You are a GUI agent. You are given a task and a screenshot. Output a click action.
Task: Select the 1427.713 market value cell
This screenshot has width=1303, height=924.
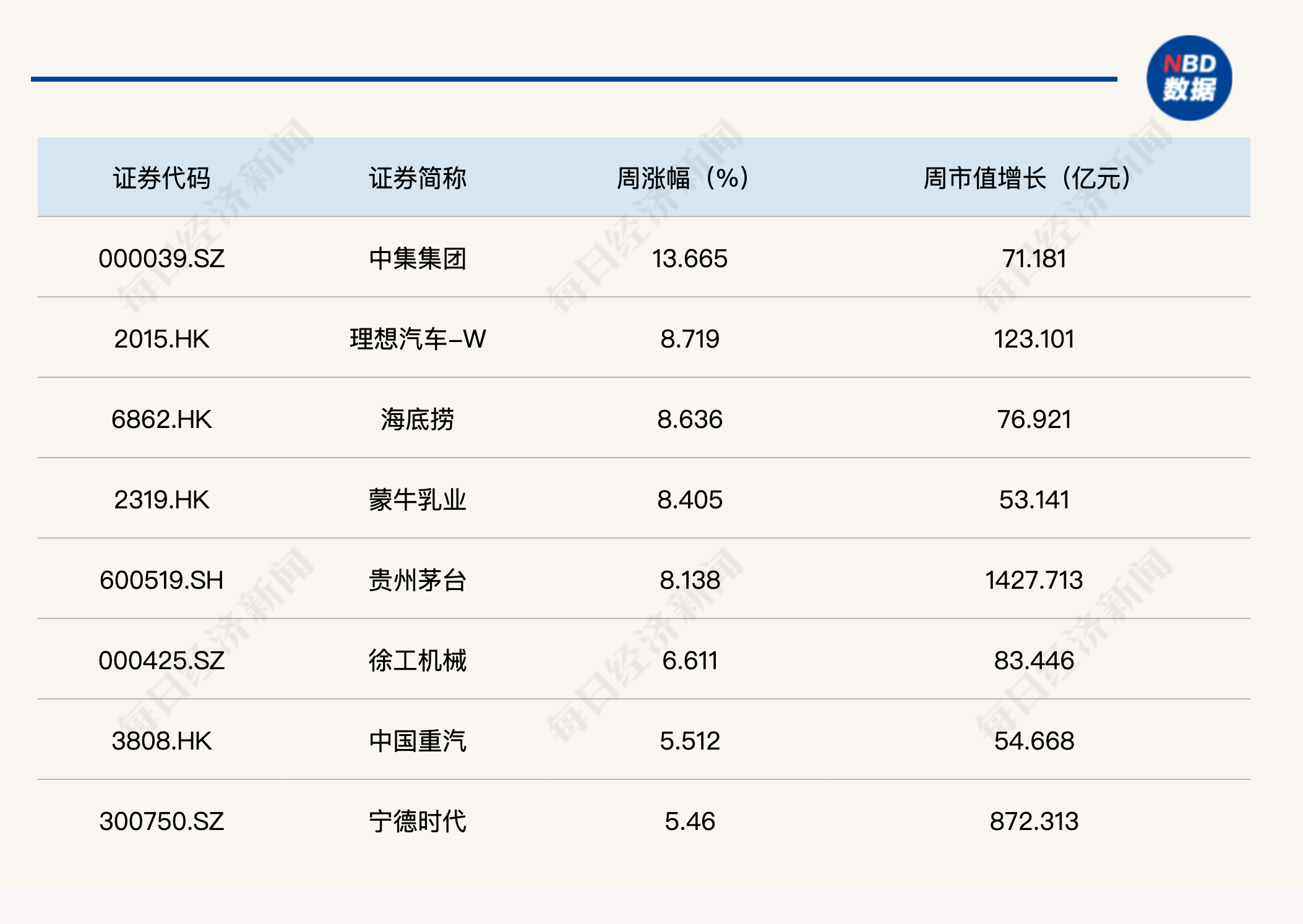tap(1033, 580)
